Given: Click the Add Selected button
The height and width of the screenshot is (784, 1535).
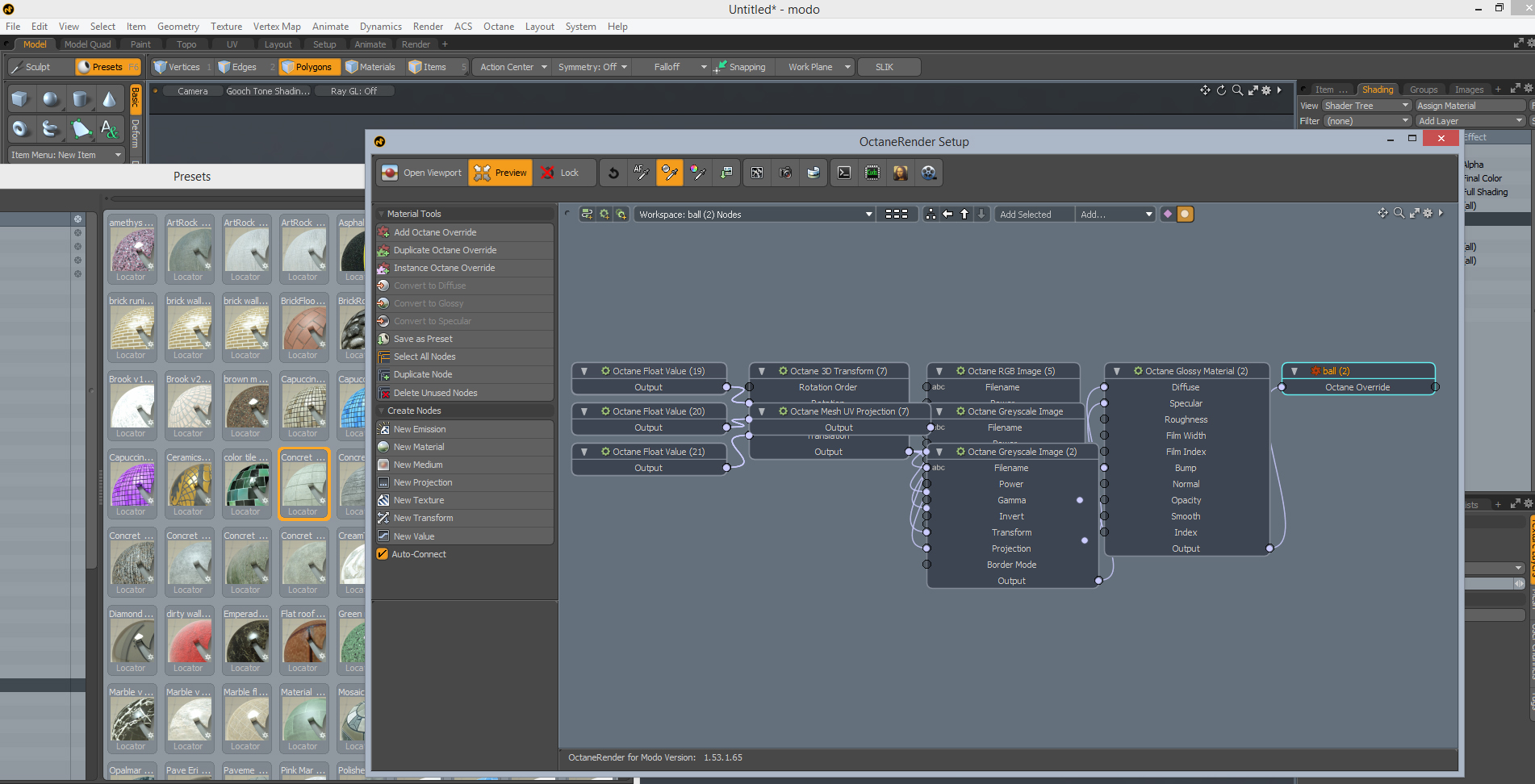Looking at the screenshot, I should 1034,215.
